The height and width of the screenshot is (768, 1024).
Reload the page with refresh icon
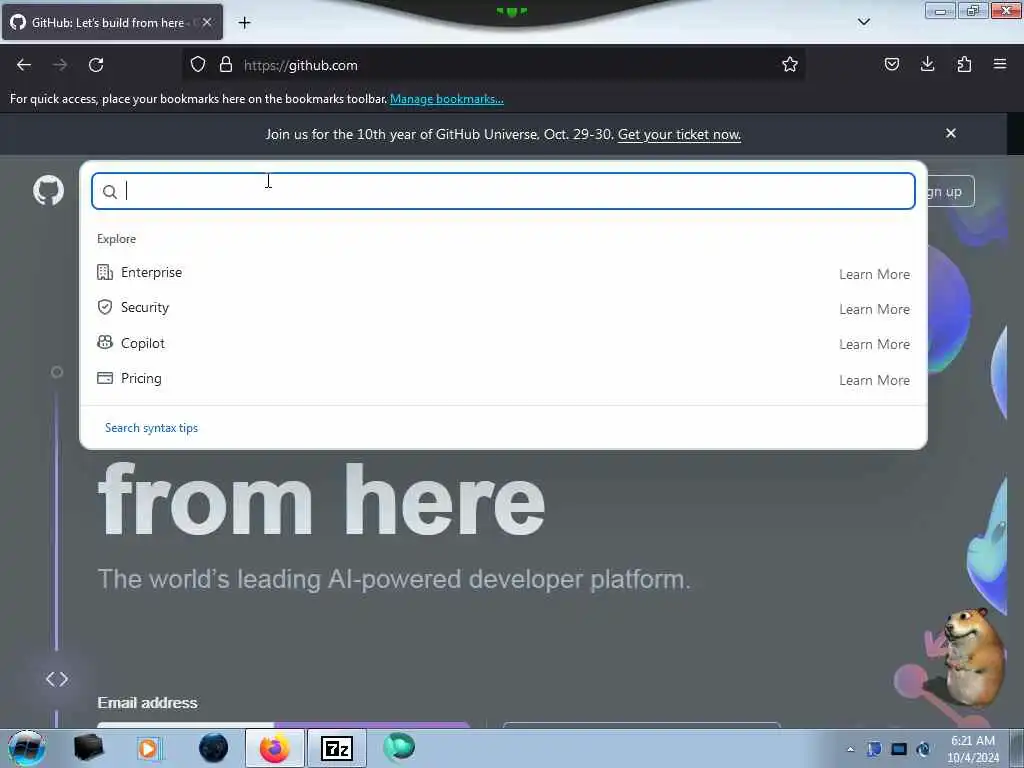tap(96, 65)
